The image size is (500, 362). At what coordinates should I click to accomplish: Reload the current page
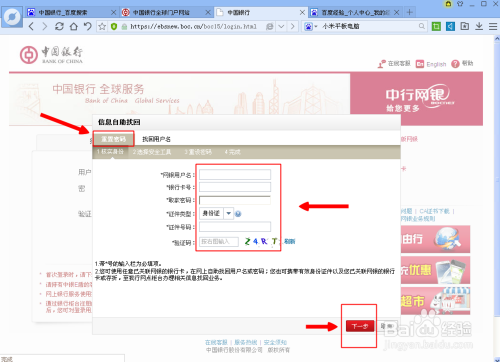pos(59,26)
